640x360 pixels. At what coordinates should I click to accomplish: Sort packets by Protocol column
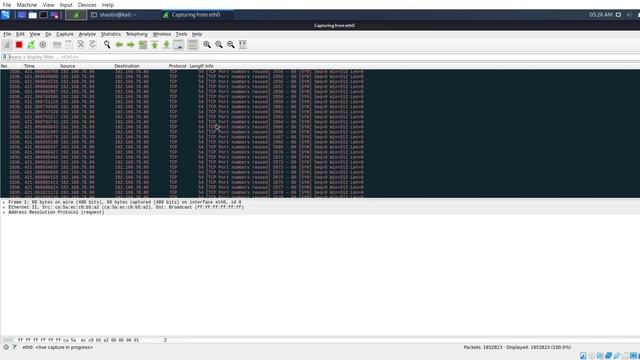tap(178, 66)
